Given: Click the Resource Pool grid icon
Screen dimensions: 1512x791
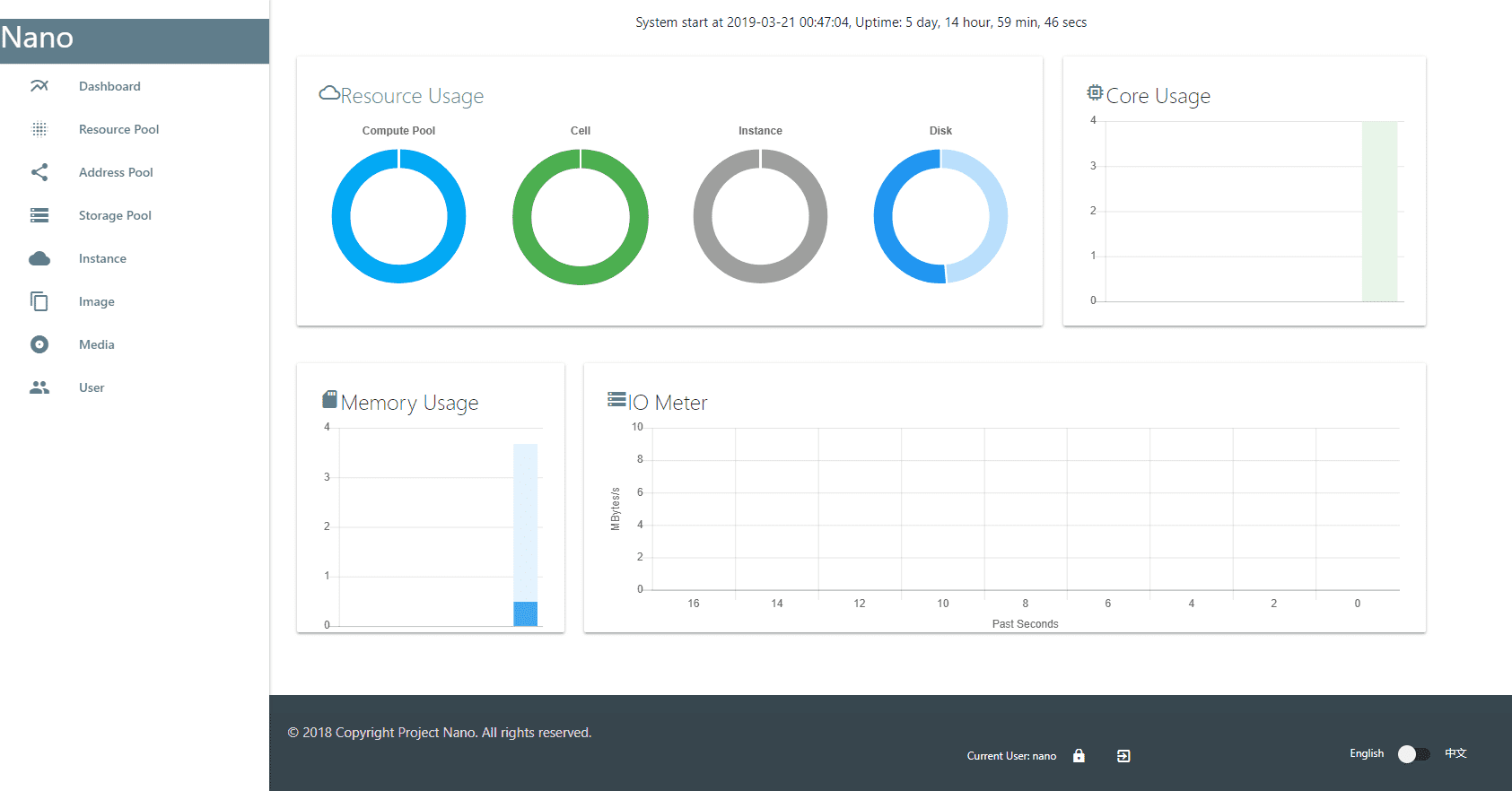Looking at the screenshot, I should pos(39,129).
